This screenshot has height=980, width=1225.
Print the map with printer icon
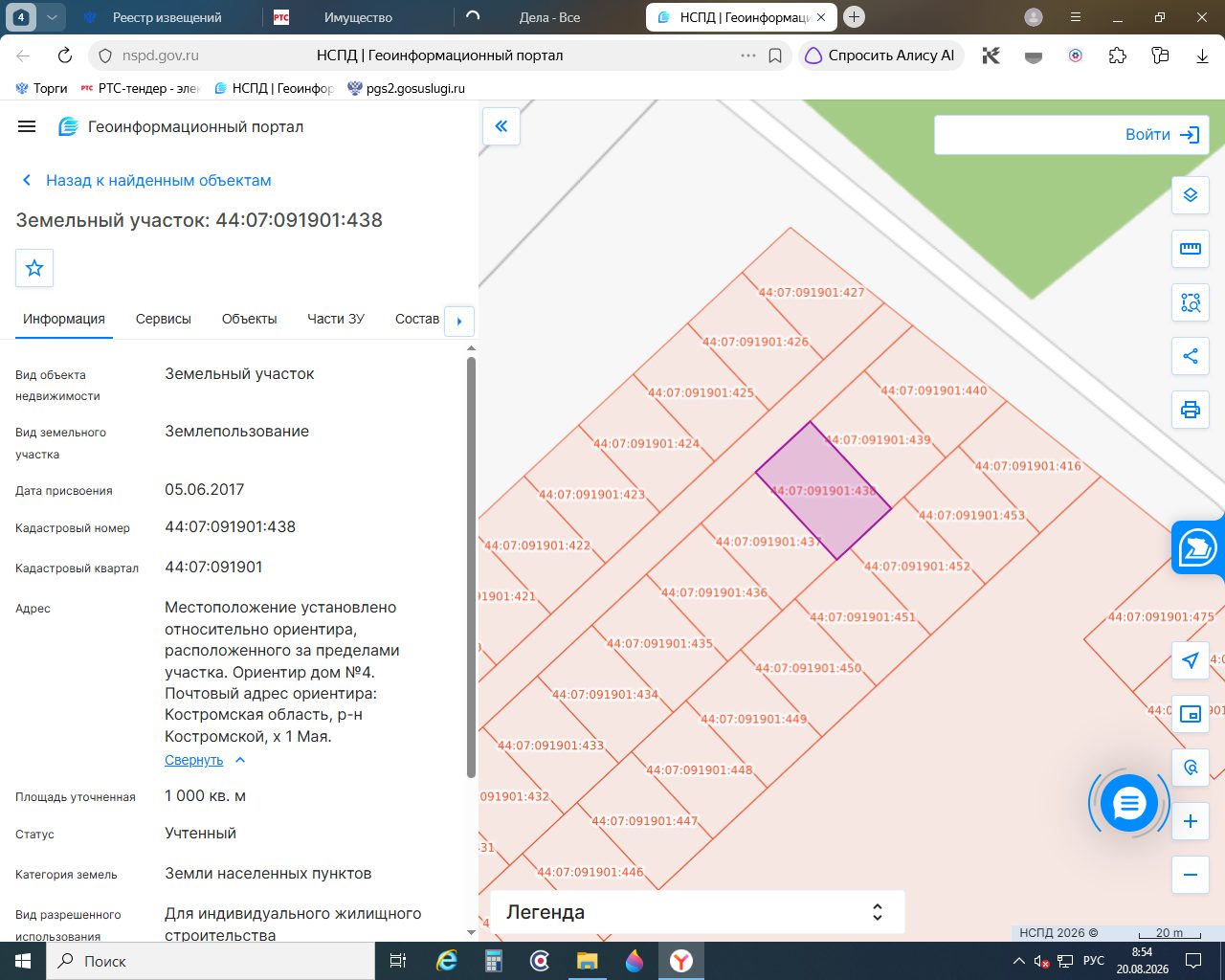click(1191, 410)
